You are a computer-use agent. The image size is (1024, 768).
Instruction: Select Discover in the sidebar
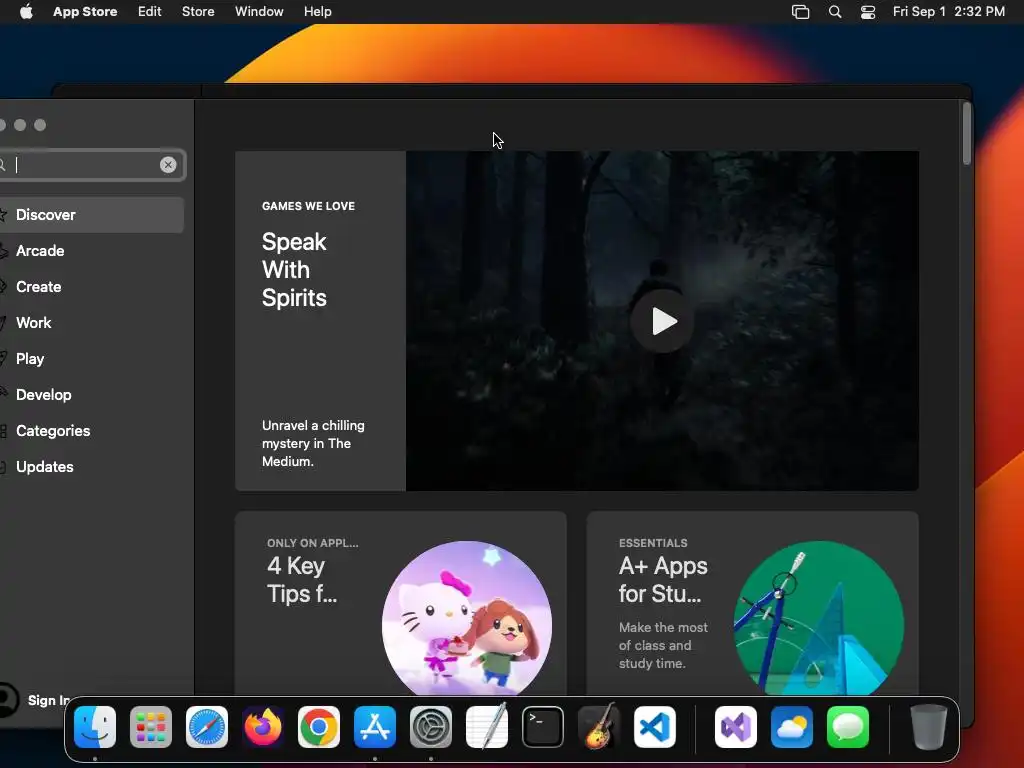click(91, 215)
